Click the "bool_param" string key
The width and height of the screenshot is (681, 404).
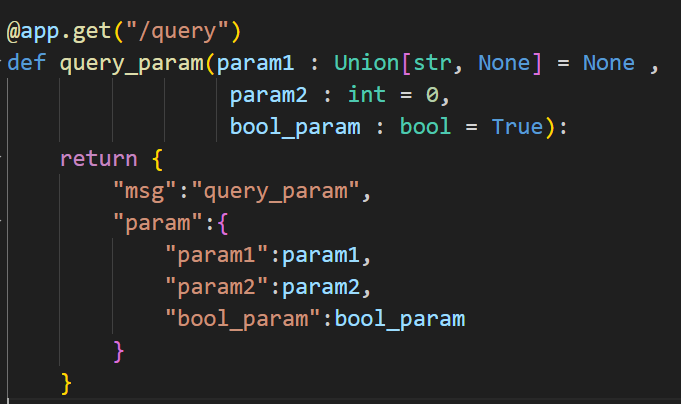pyautogui.click(x=243, y=318)
